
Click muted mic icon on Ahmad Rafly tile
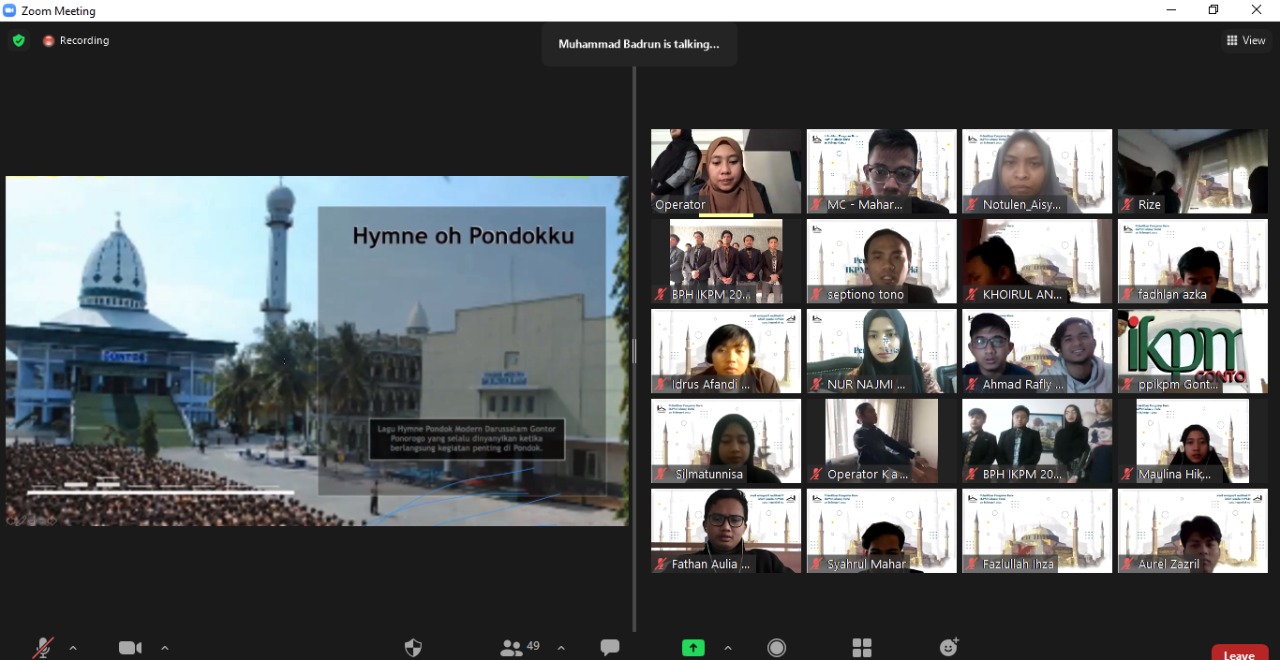coord(971,384)
